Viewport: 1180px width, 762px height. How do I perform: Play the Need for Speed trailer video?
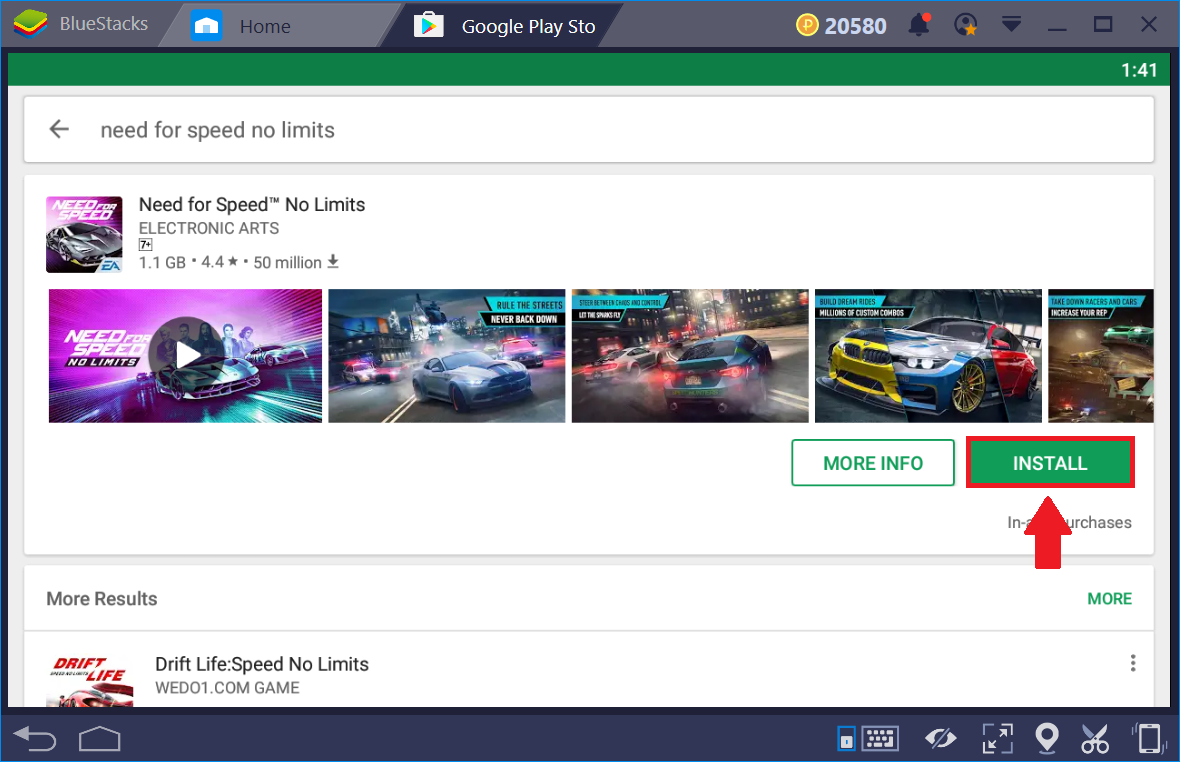(x=185, y=356)
